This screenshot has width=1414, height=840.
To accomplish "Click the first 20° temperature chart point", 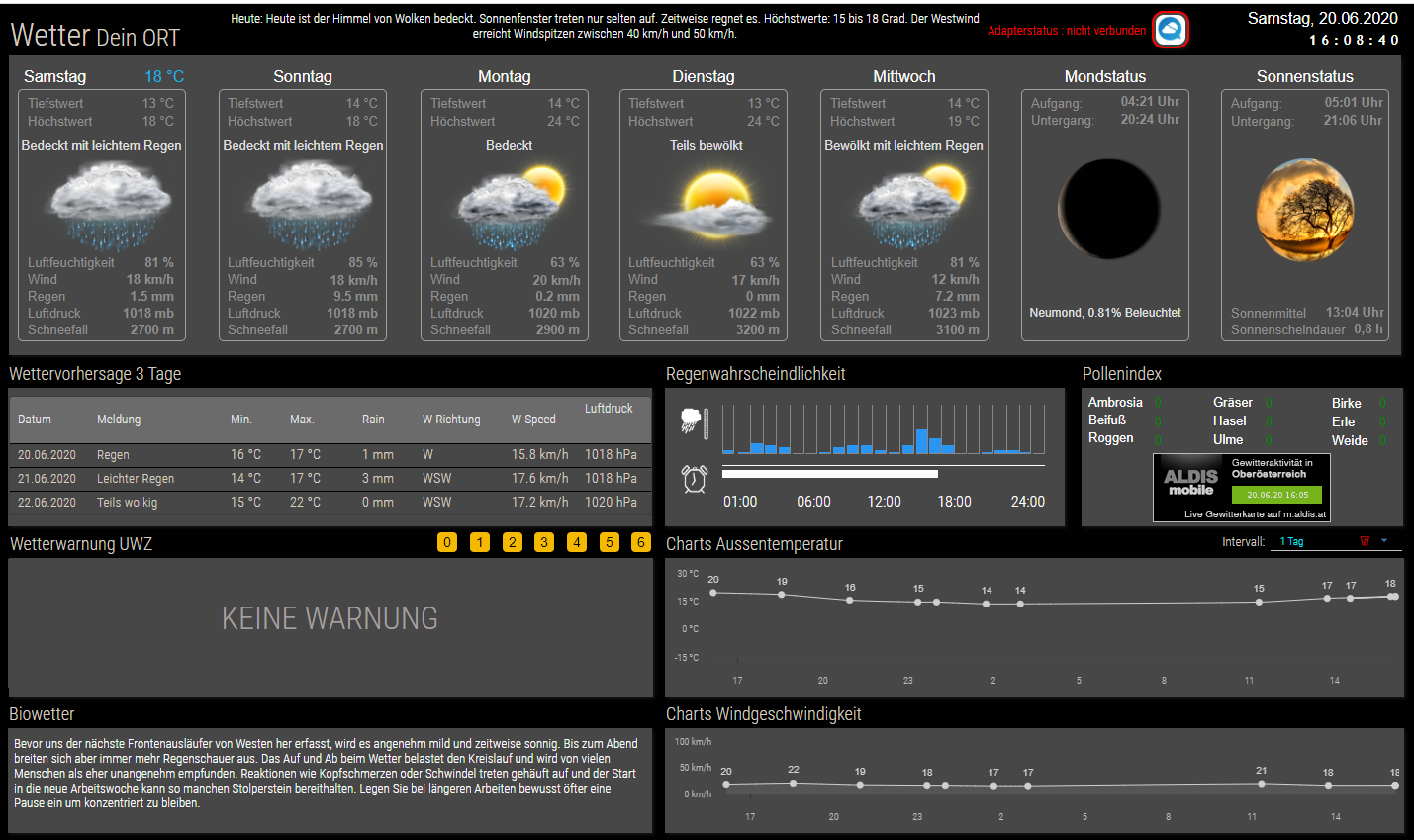I will [713, 593].
